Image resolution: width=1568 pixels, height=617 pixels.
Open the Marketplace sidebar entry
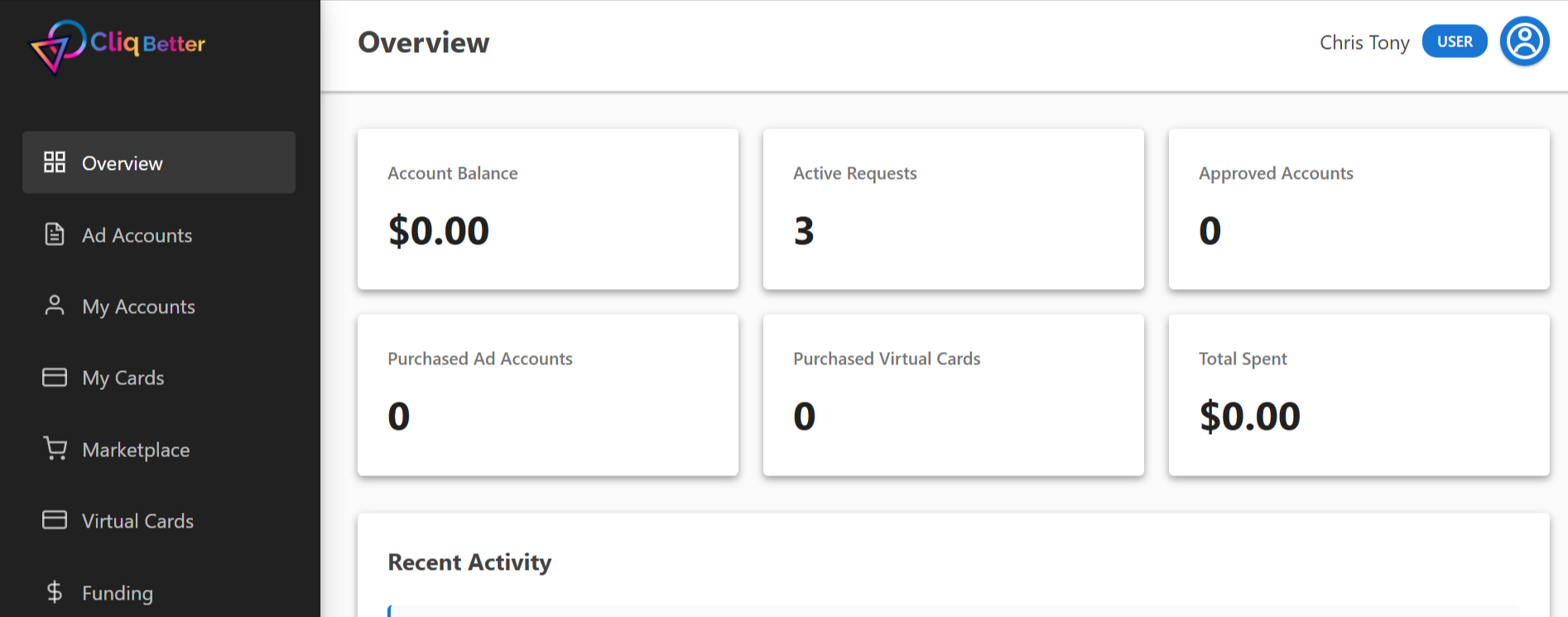tap(136, 450)
